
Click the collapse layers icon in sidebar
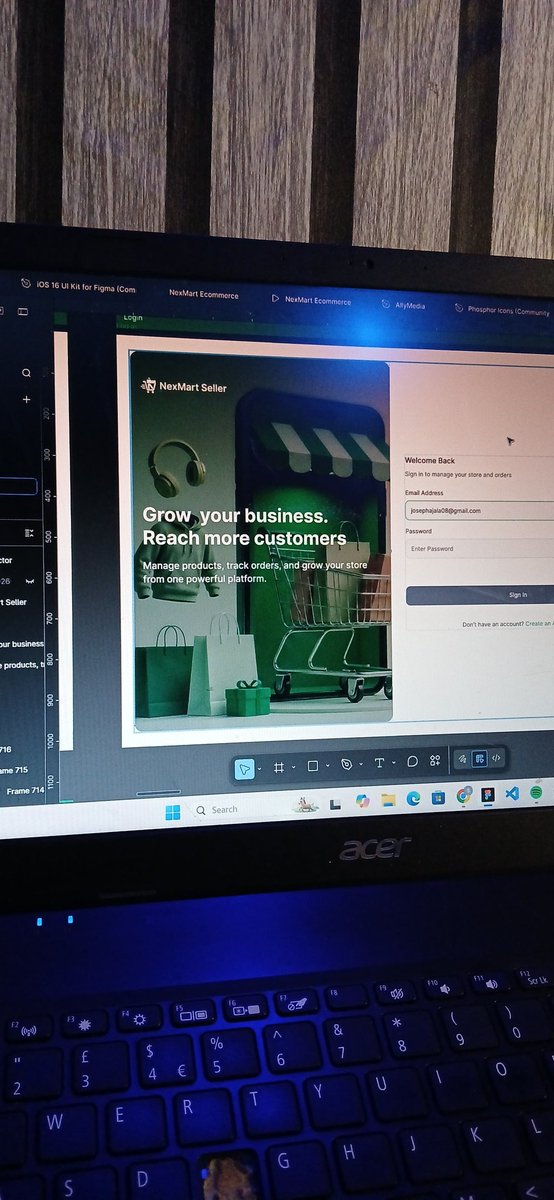(29, 533)
